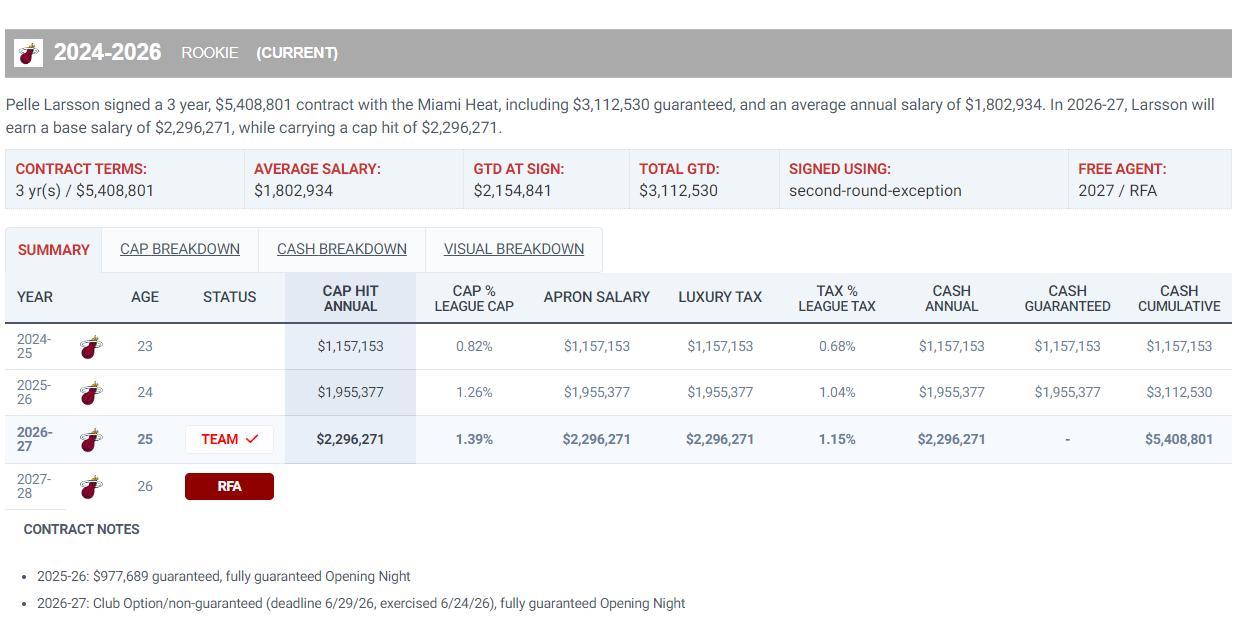Click Heat logo in 2026-27 row
This screenshot has height=625, width=1238.
coord(91,439)
